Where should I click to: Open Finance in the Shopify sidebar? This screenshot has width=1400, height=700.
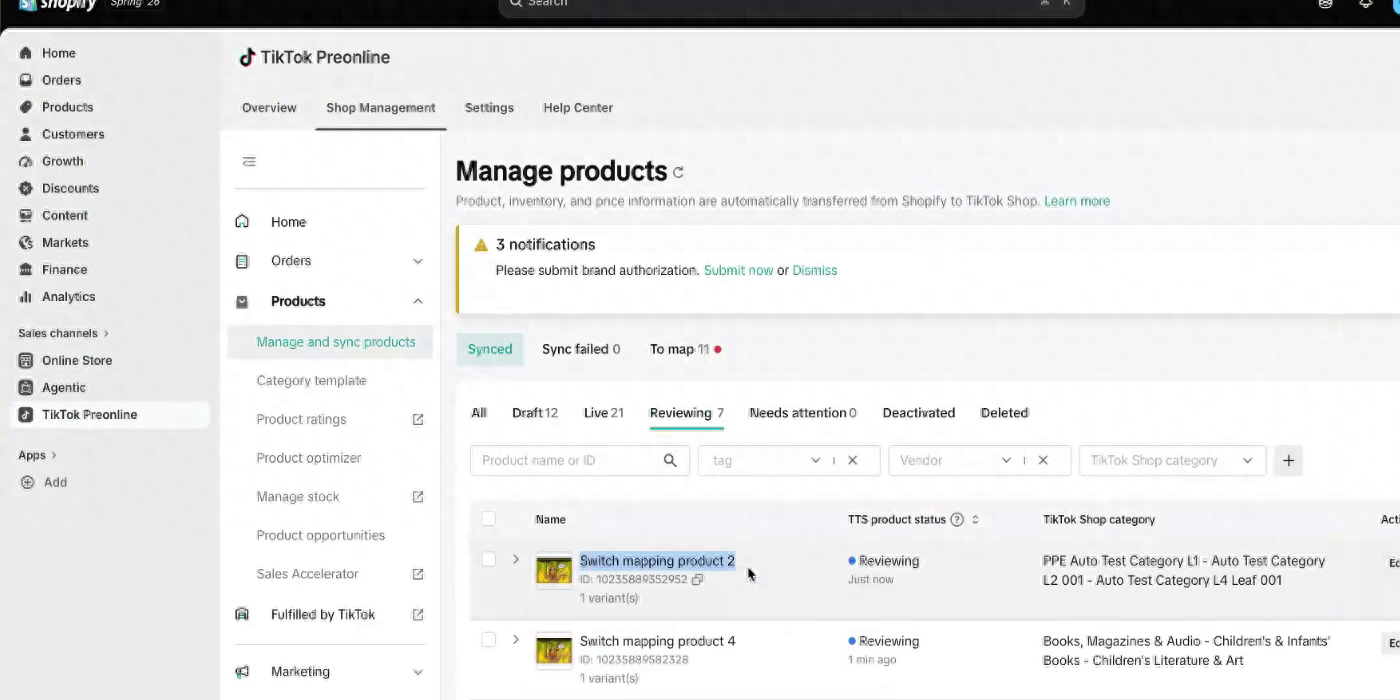point(64,269)
